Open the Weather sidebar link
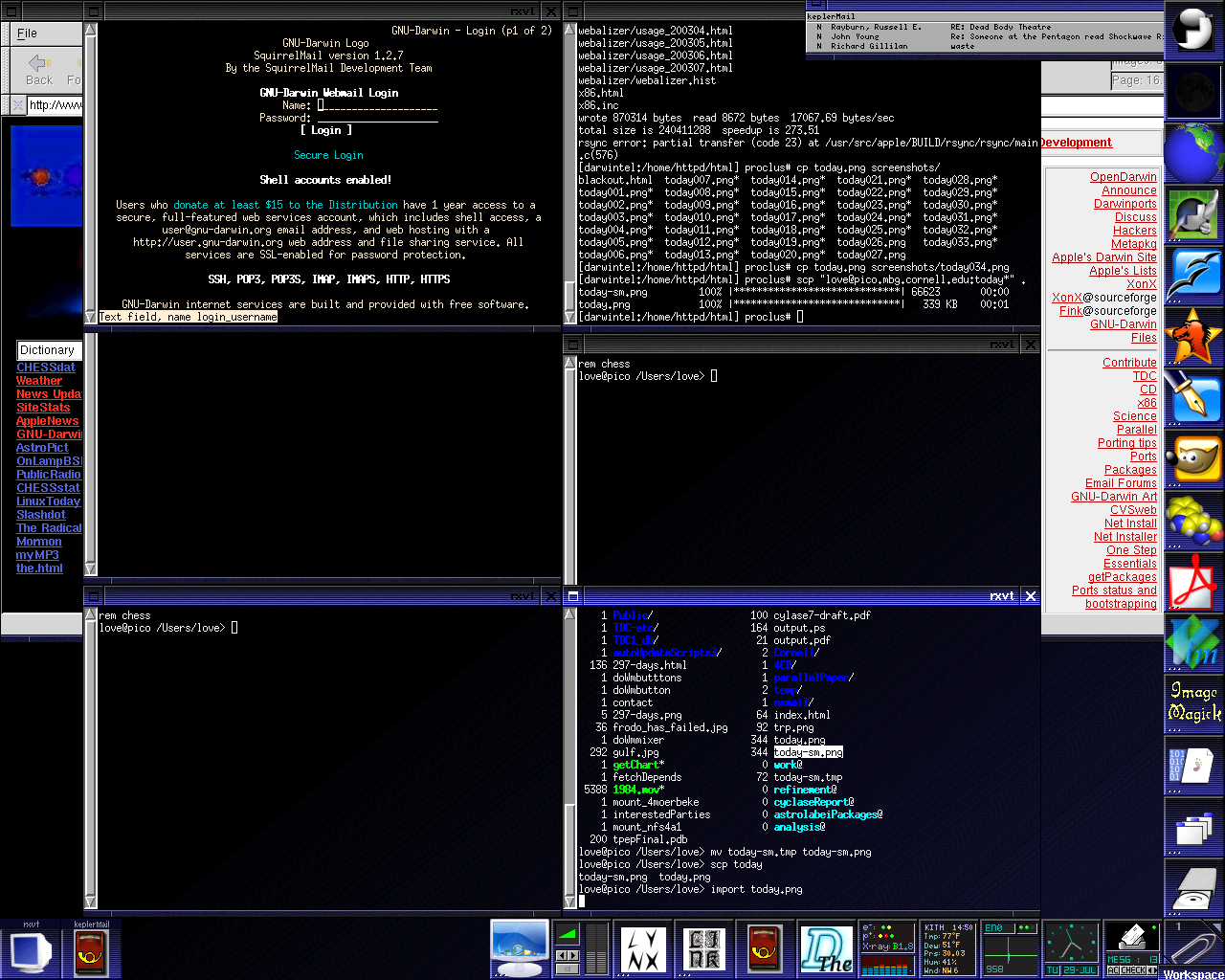Screen dimensions: 1225x980 click(x=39, y=381)
